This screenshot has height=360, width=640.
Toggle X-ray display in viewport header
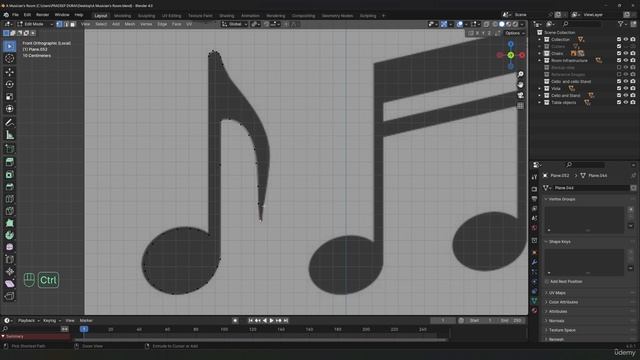pos(486,24)
